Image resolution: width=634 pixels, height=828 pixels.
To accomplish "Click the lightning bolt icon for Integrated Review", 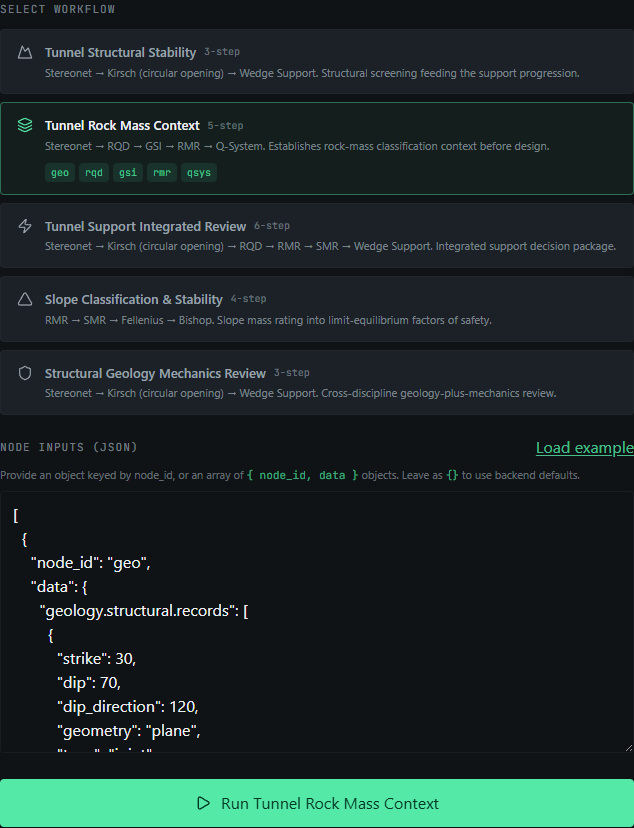I will 25,226.
